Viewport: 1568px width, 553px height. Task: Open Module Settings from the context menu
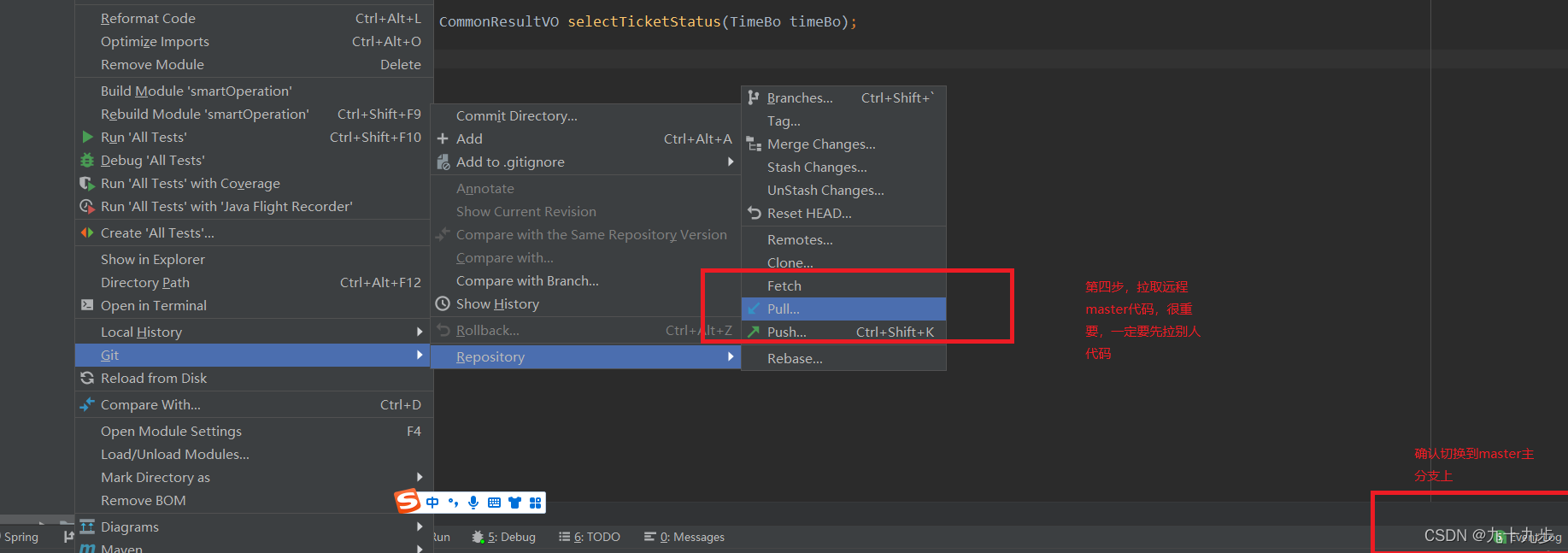pos(254,431)
